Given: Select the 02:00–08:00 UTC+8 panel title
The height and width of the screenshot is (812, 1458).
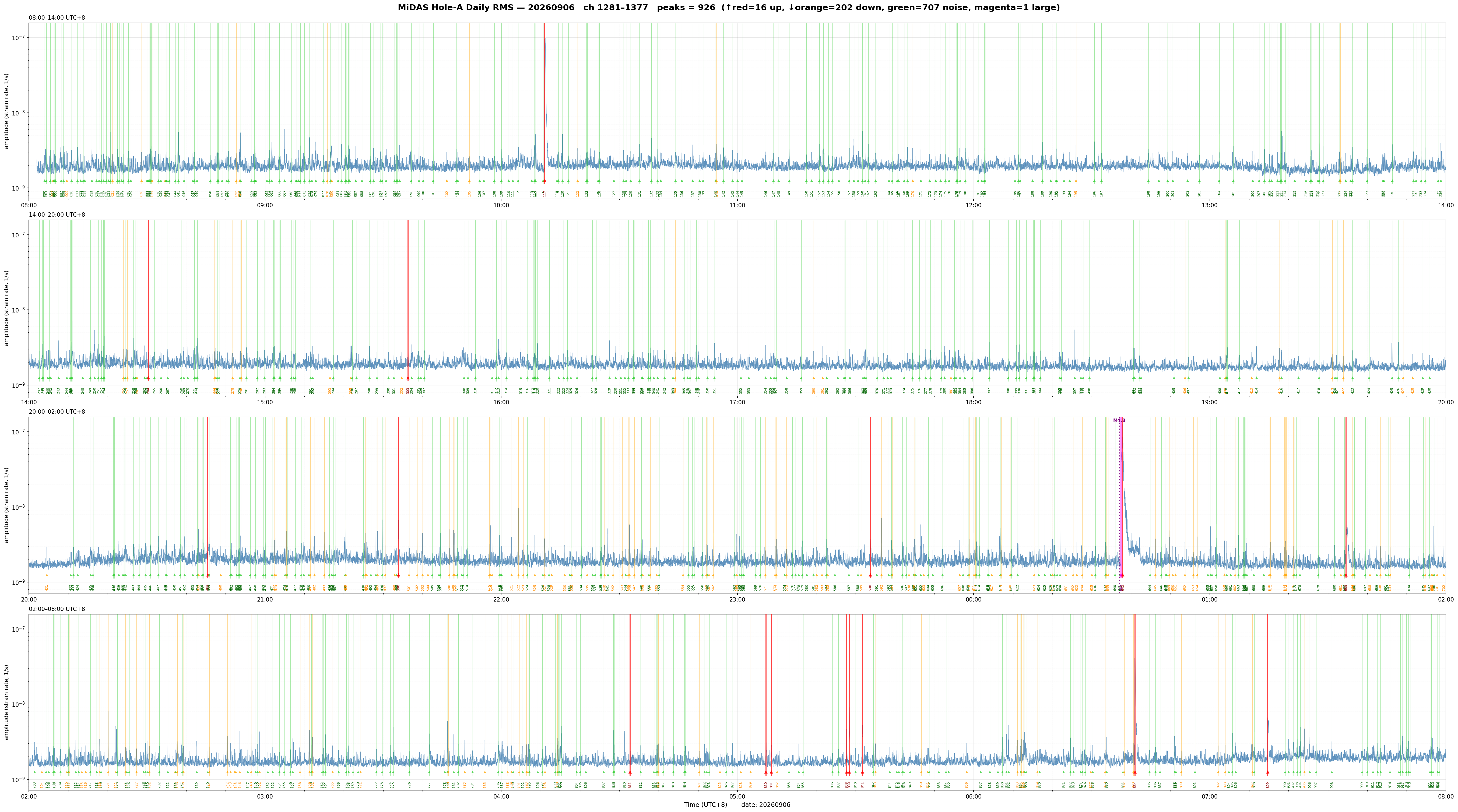Looking at the screenshot, I should [57, 609].
